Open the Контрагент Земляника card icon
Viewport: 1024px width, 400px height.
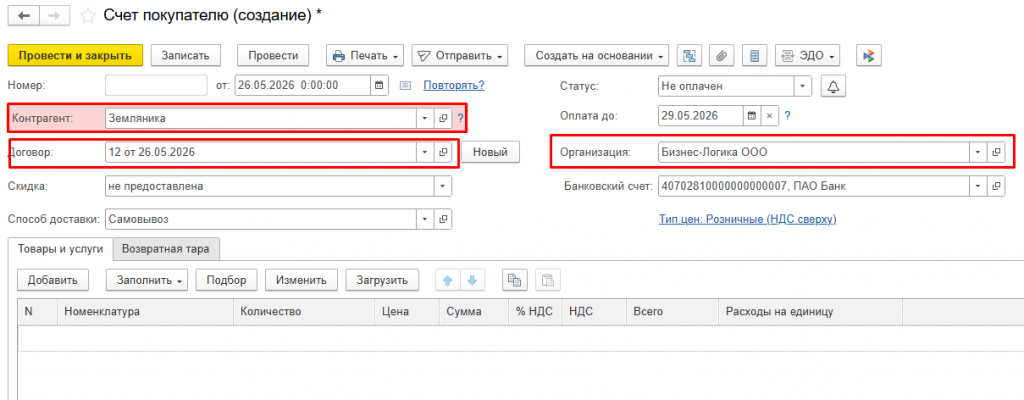click(x=443, y=118)
